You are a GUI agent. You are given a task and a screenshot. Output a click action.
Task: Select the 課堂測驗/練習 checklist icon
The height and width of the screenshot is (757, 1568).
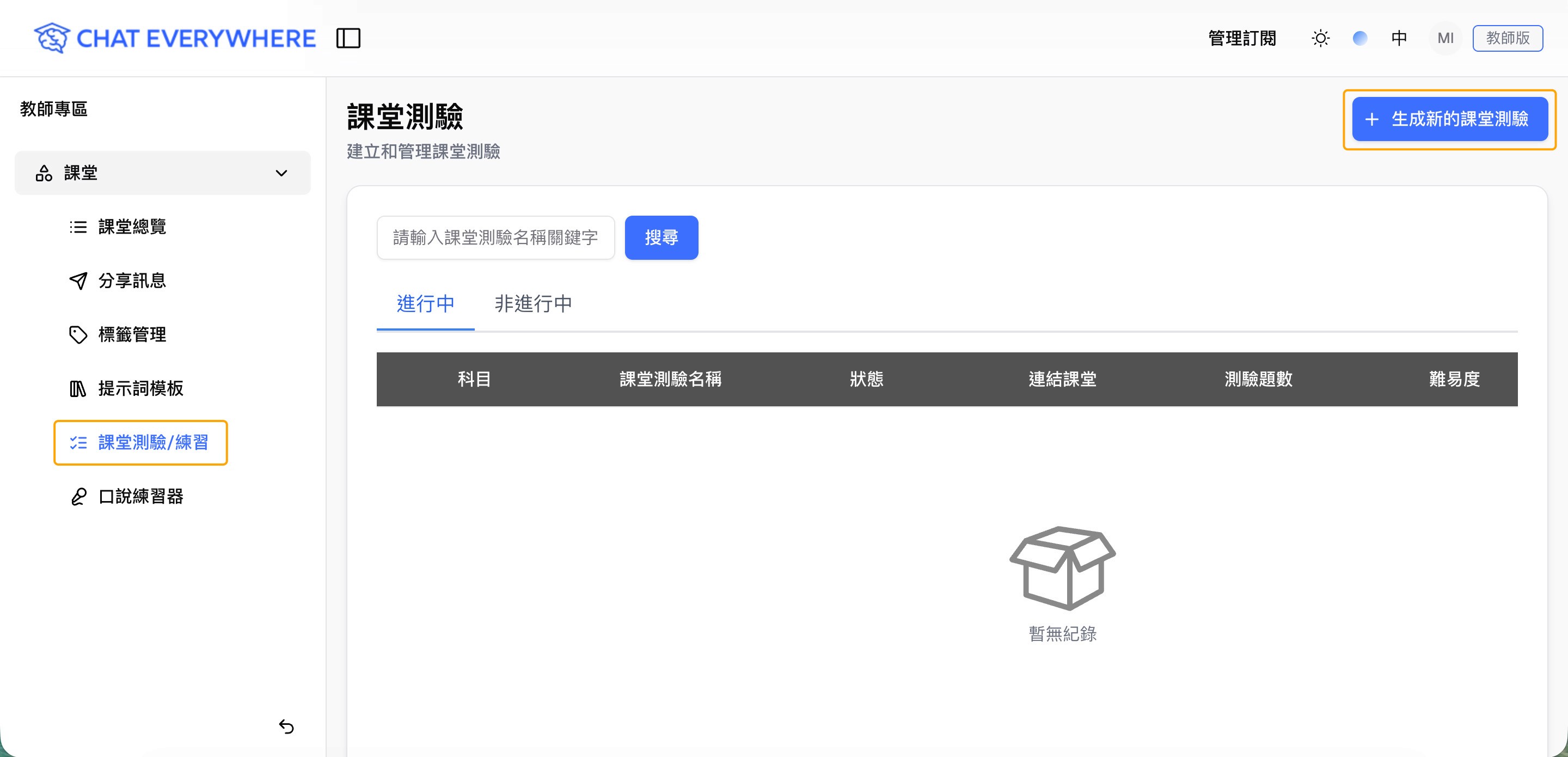coord(77,443)
